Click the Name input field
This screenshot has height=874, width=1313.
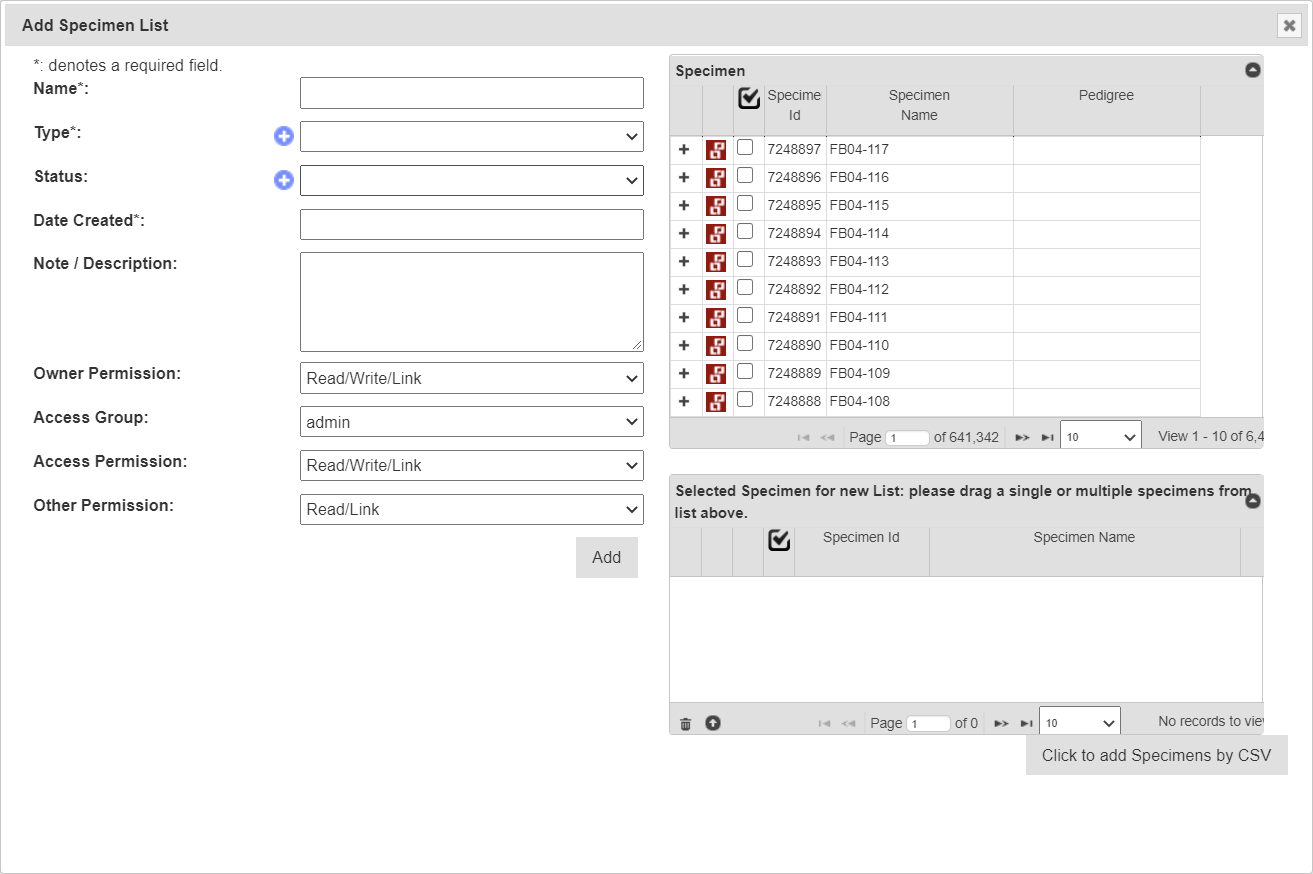click(x=471, y=93)
